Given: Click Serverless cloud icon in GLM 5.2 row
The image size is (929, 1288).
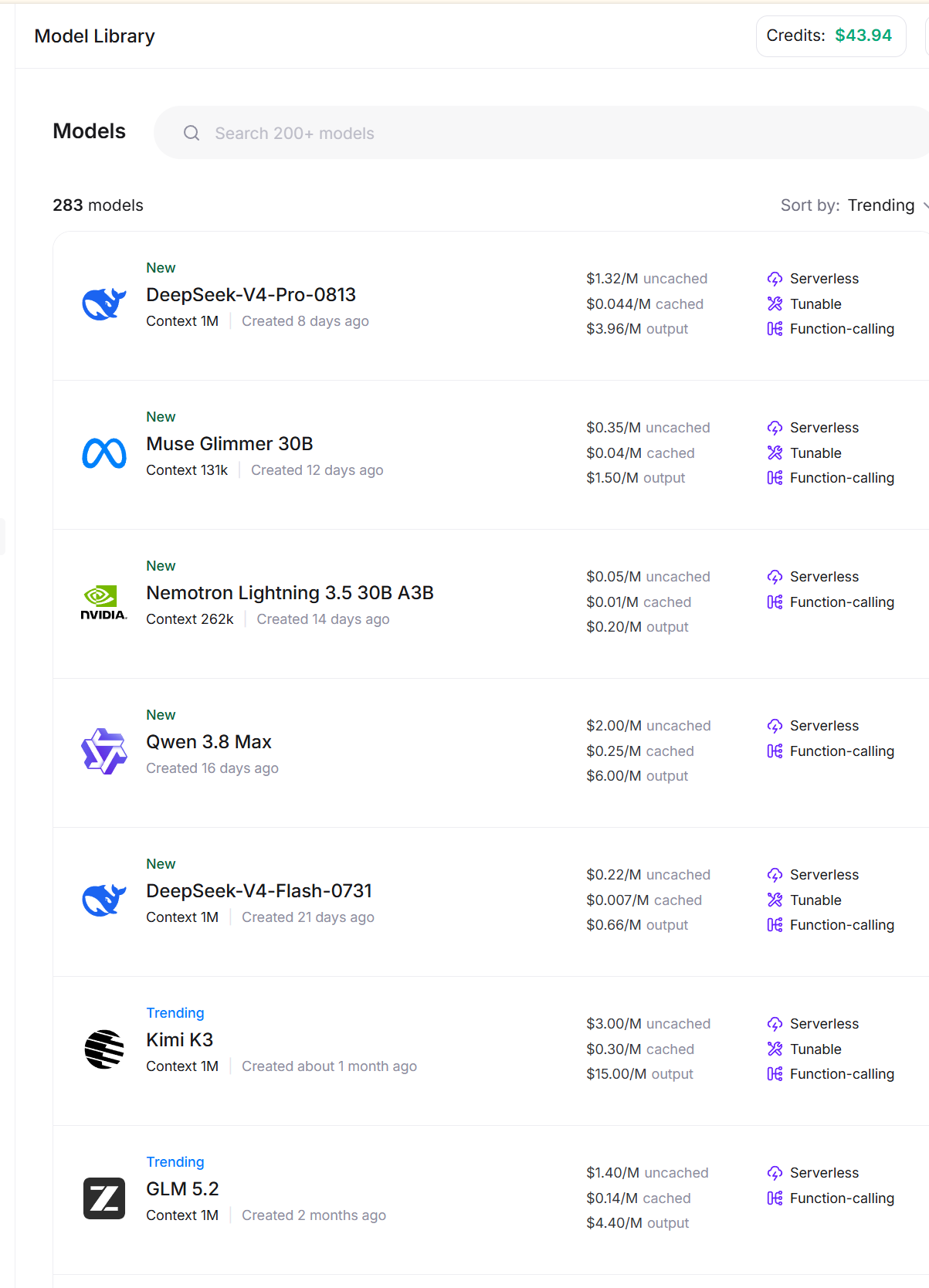Looking at the screenshot, I should [x=775, y=1173].
